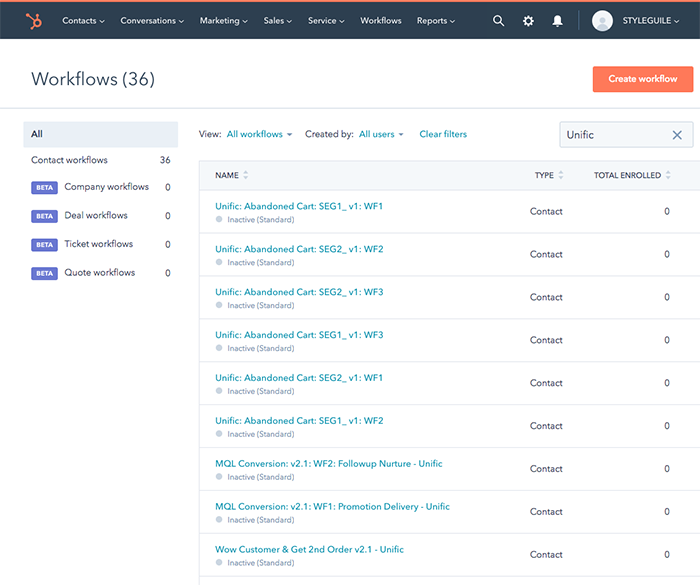The height and width of the screenshot is (585, 700).
Task: Open the STYLEGUILE account dropdown
Action: click(x=650, y=21)
